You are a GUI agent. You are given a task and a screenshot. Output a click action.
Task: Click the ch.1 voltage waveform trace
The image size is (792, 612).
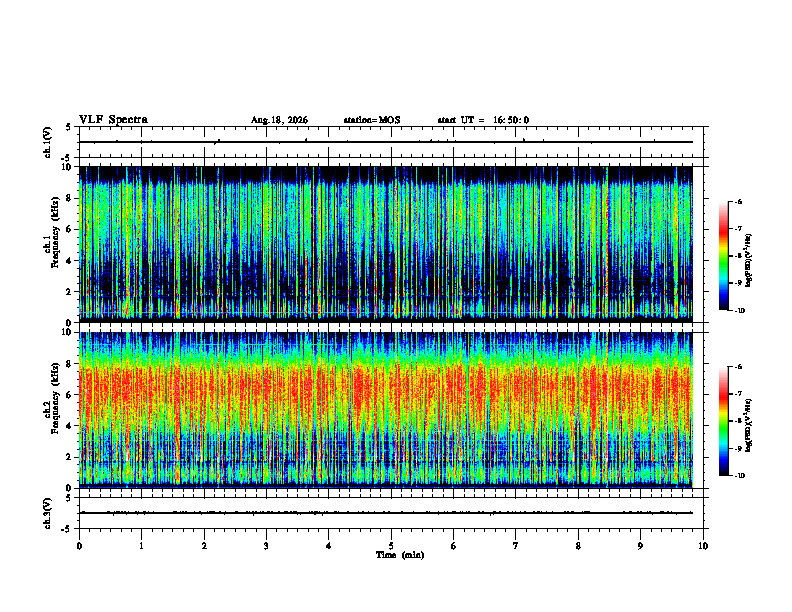pyautogui.click(x=386, y=142)
